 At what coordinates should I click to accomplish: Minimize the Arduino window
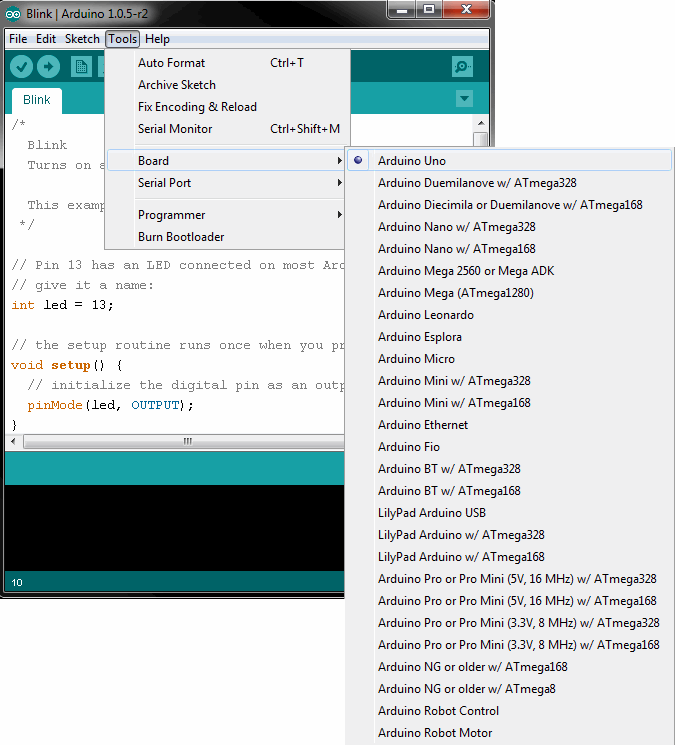coord(402,10)
